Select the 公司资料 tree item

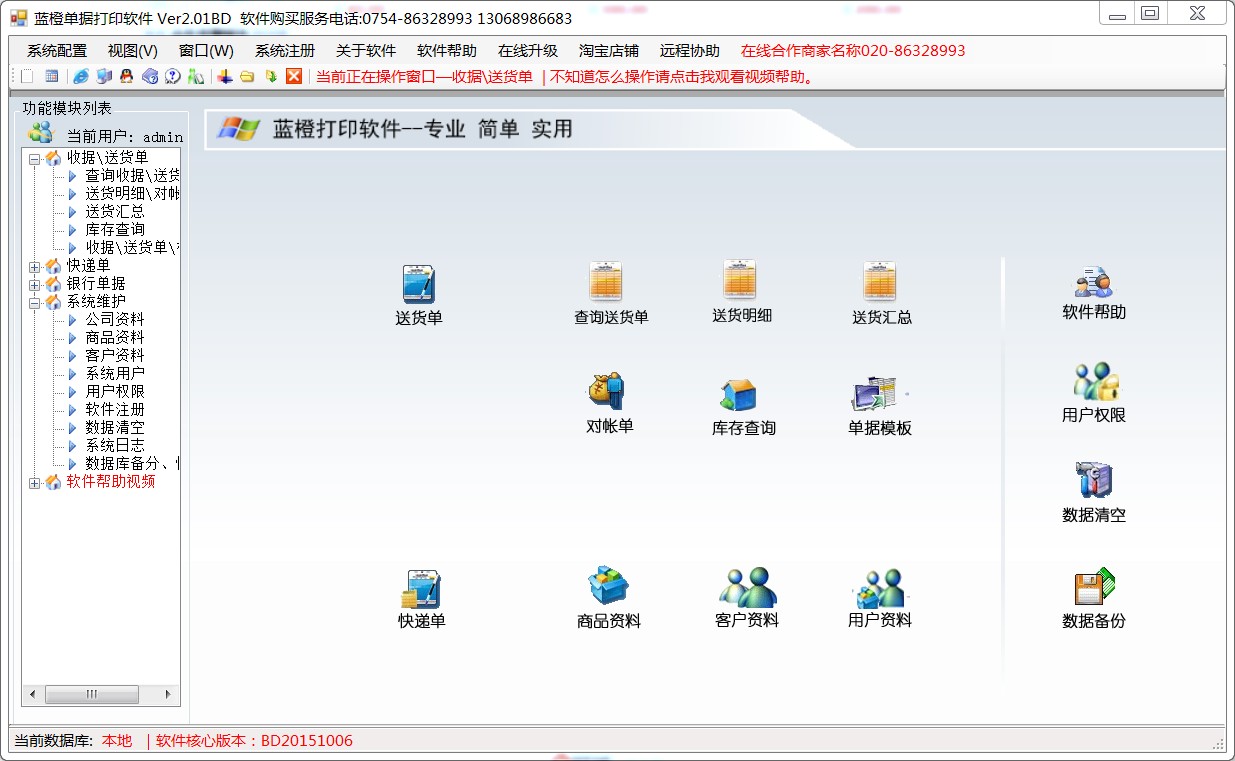coord(115,319)
